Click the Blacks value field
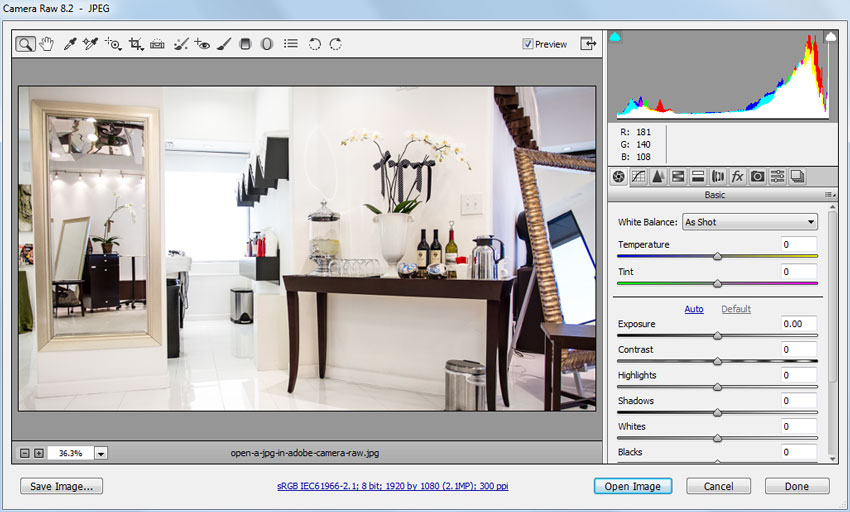 (x=799, y=452)
